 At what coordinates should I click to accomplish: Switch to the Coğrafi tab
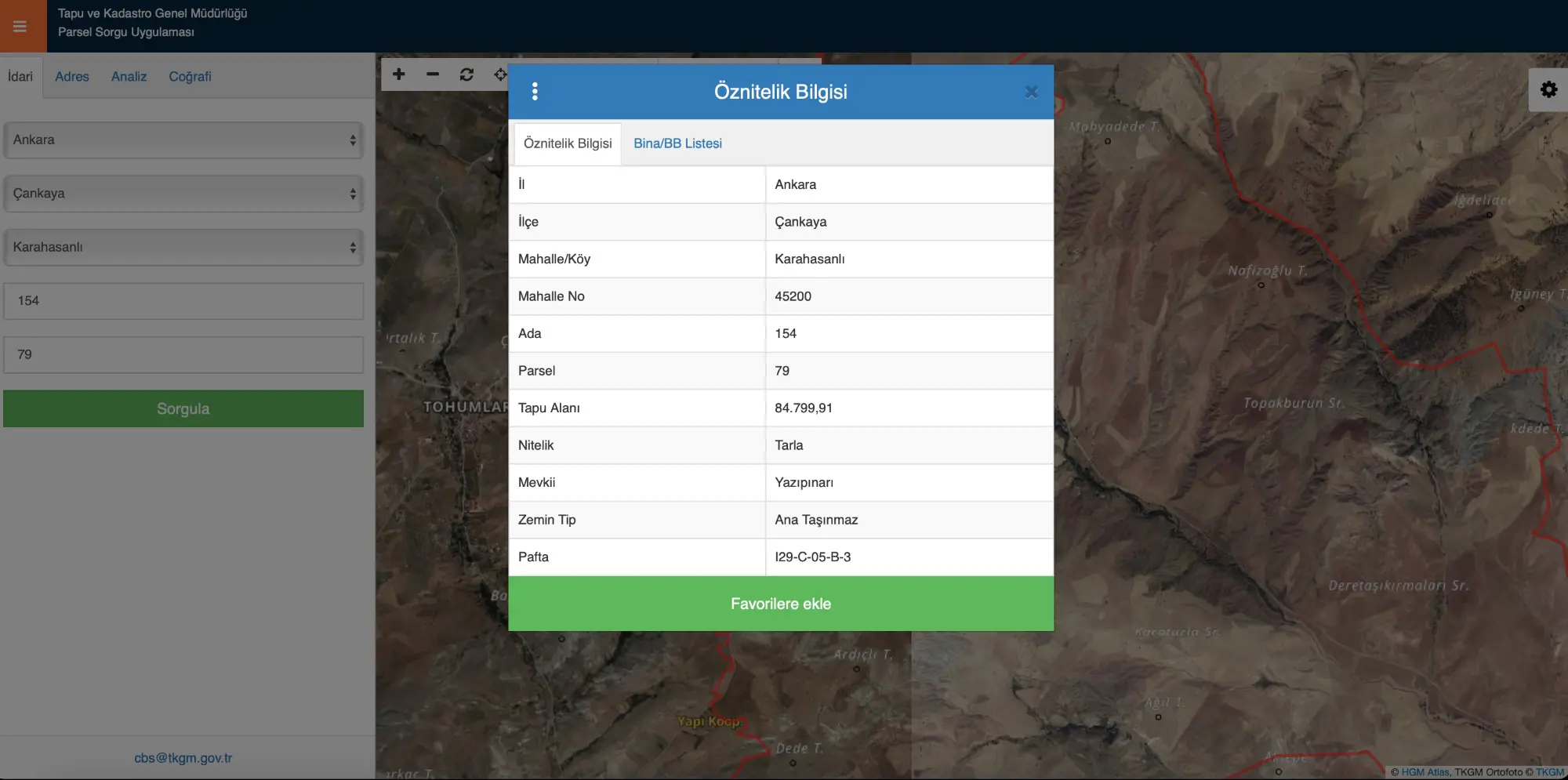190,77
